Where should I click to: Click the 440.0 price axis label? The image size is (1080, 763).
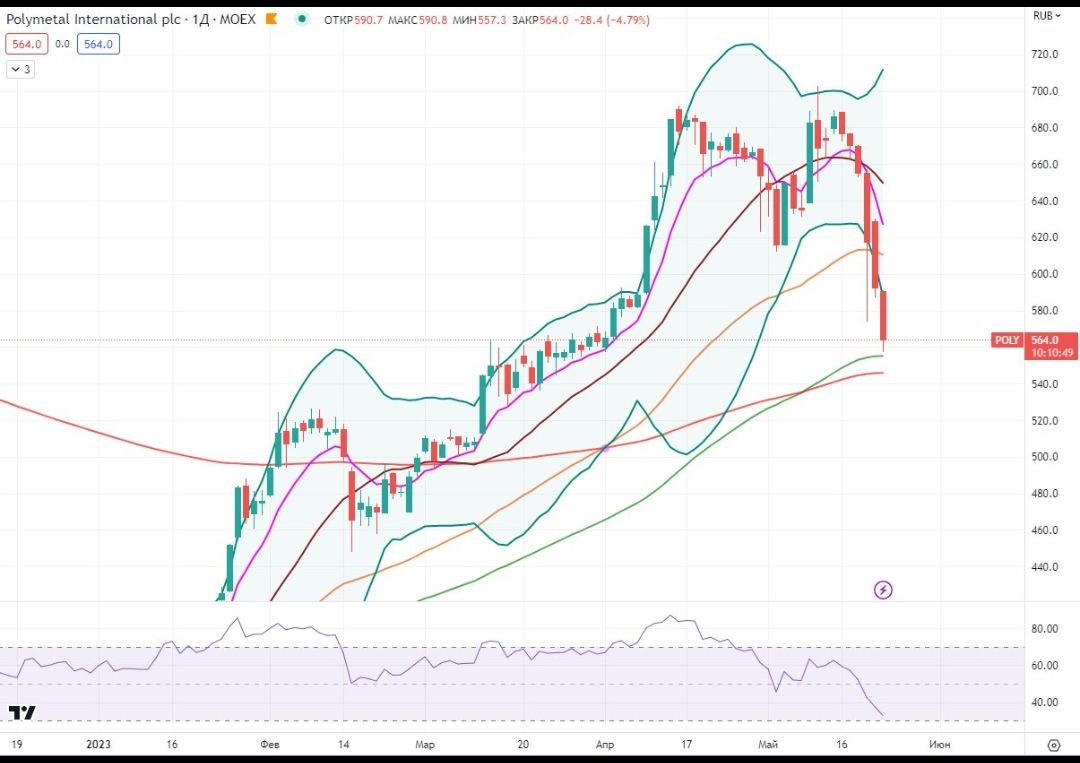click(x=1045, y=567)
